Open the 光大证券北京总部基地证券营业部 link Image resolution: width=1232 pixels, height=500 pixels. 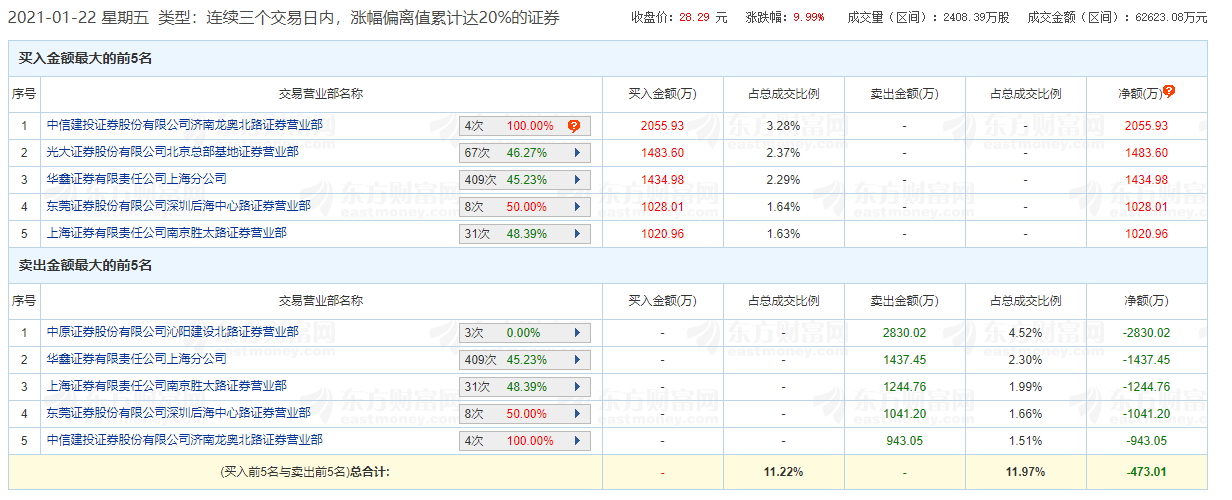tap(173, 152)
